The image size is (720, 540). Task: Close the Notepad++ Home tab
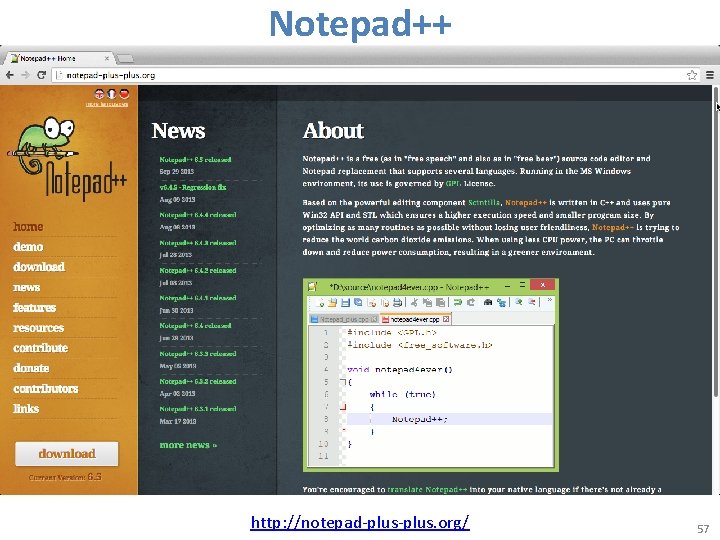pyautogui.click(x=107, y=58)
